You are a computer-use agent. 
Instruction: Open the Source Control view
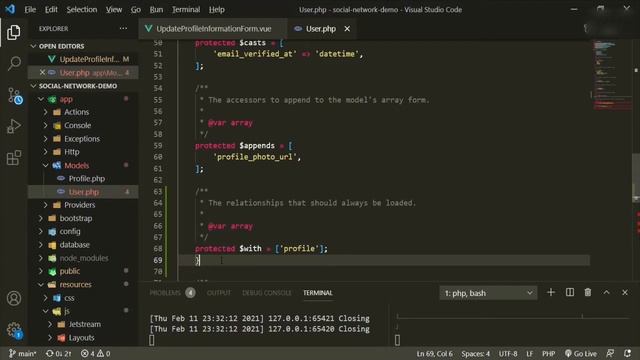pos(15,96)
